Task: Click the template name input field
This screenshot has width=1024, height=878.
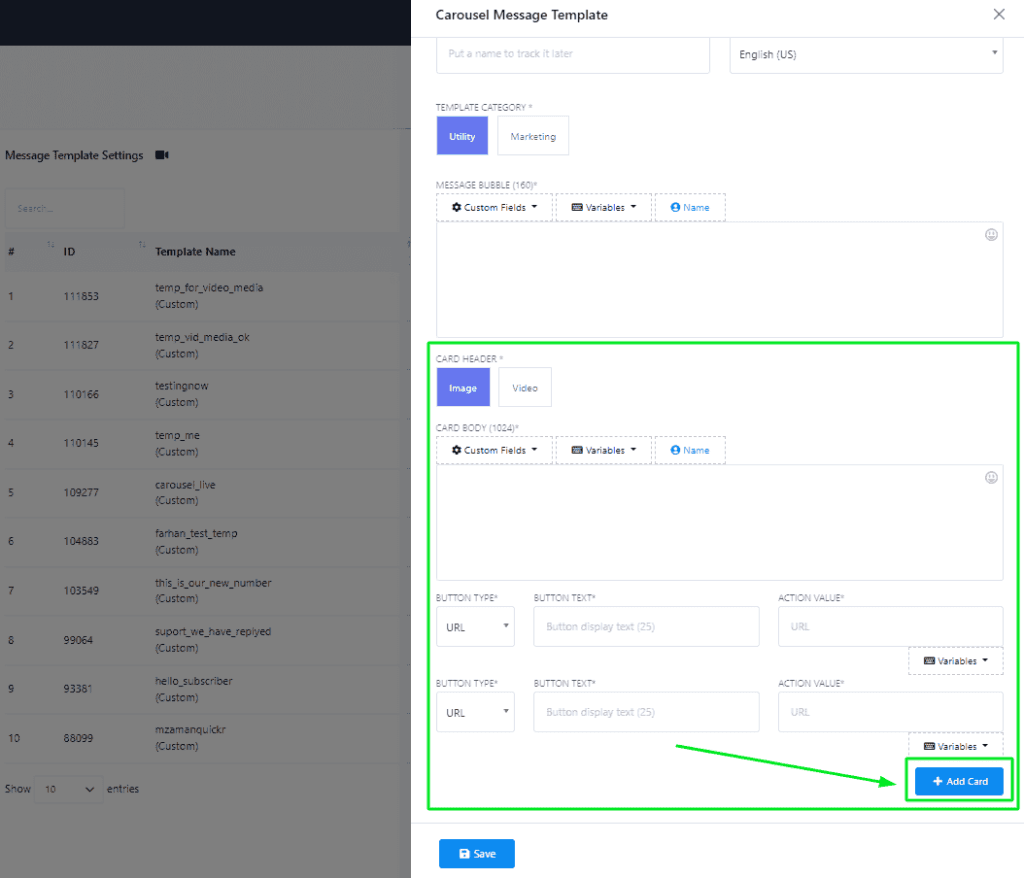Action: coord(572,54)
